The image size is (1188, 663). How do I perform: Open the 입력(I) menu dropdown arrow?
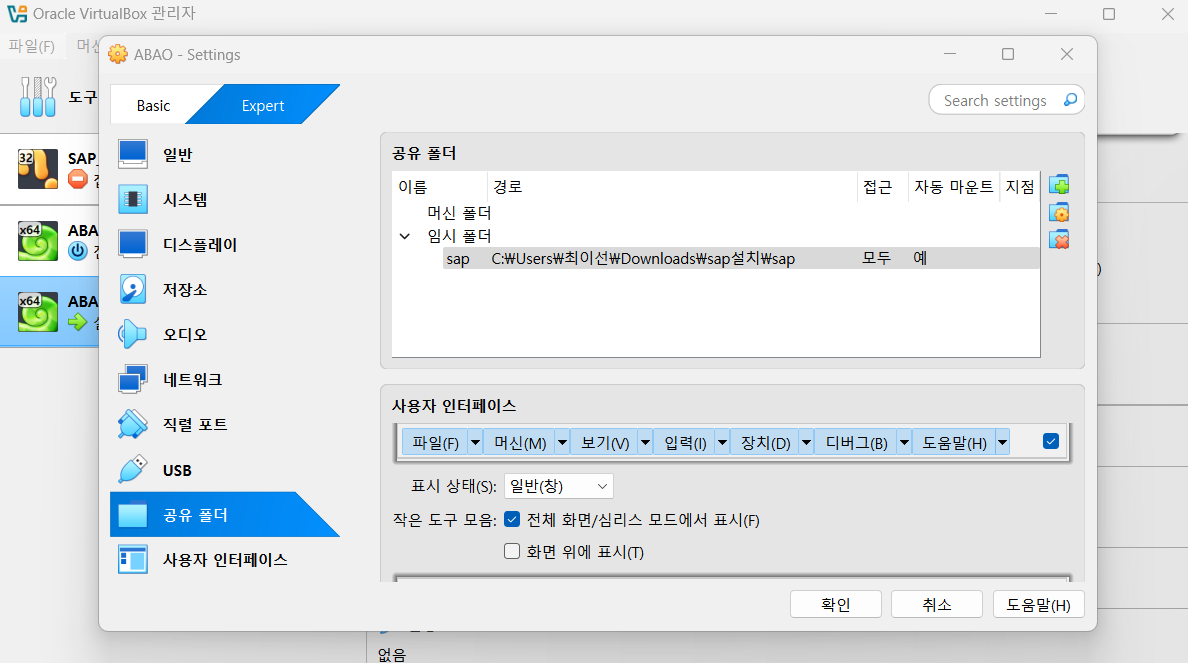[723, 443]
